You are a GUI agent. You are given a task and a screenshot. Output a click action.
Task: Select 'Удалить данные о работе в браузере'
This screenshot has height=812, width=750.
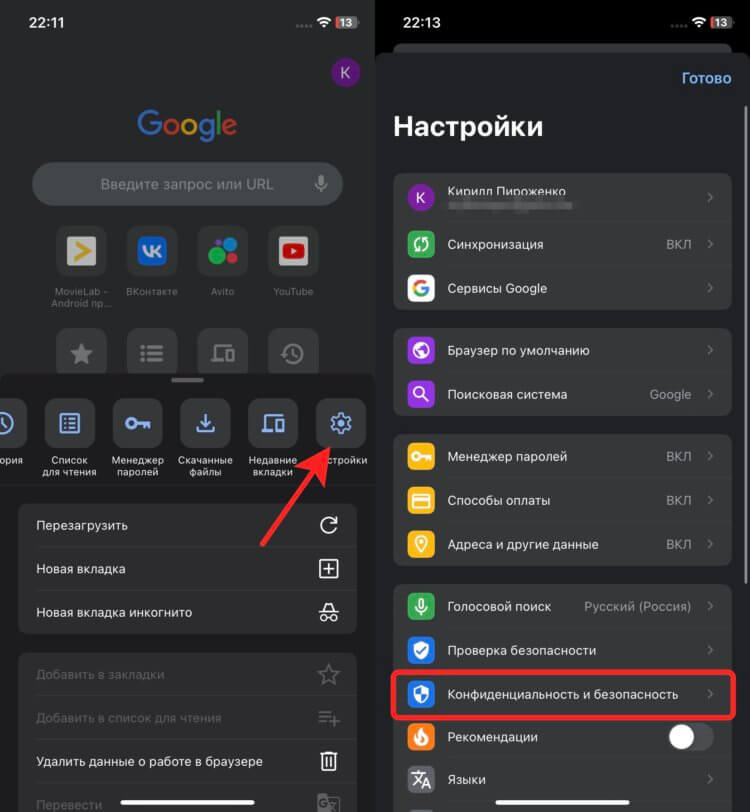(x=188, y=761)
